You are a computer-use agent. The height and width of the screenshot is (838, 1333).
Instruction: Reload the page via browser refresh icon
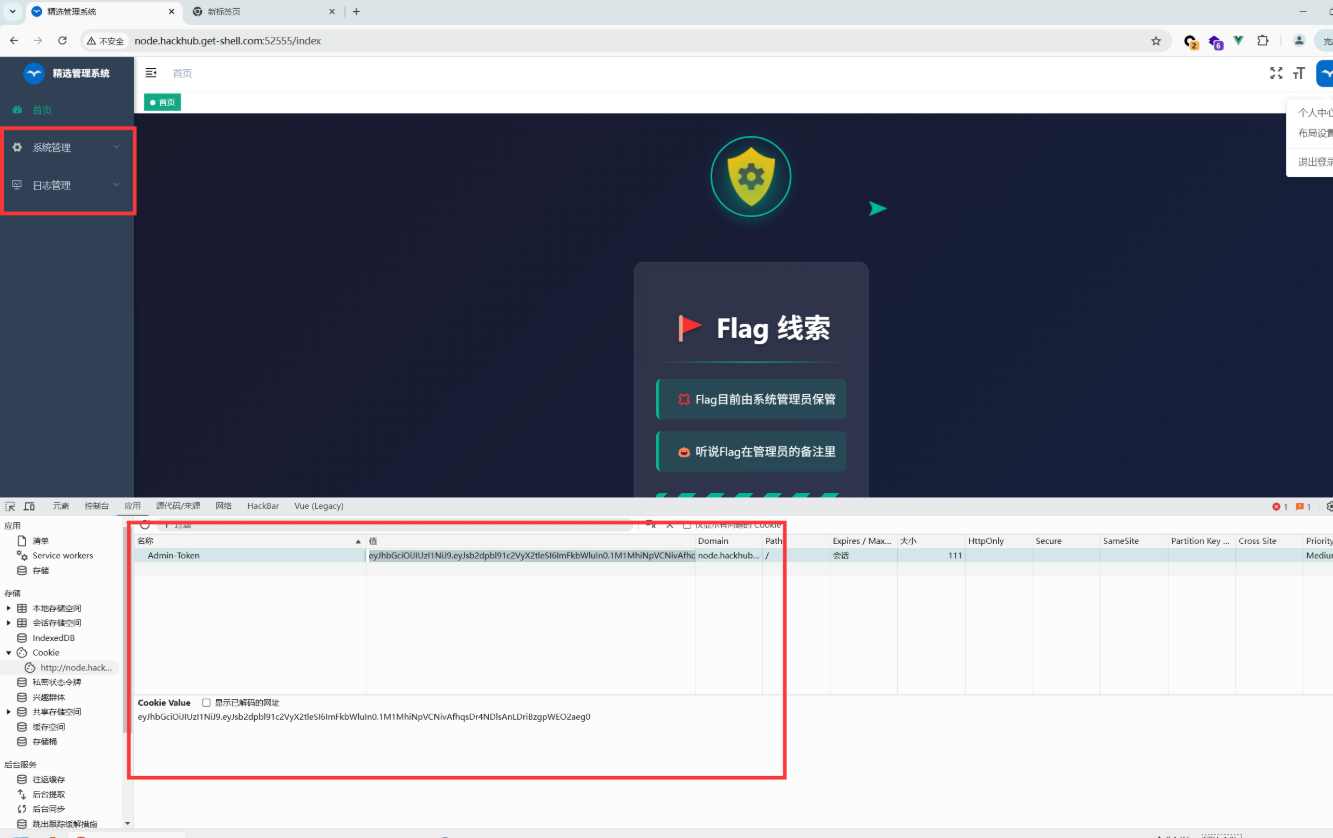click(x=62, y=41)
